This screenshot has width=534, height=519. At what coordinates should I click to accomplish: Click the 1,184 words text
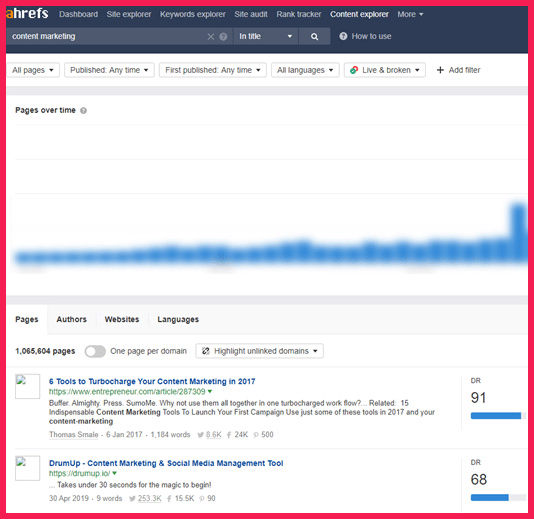coord(170,435)
